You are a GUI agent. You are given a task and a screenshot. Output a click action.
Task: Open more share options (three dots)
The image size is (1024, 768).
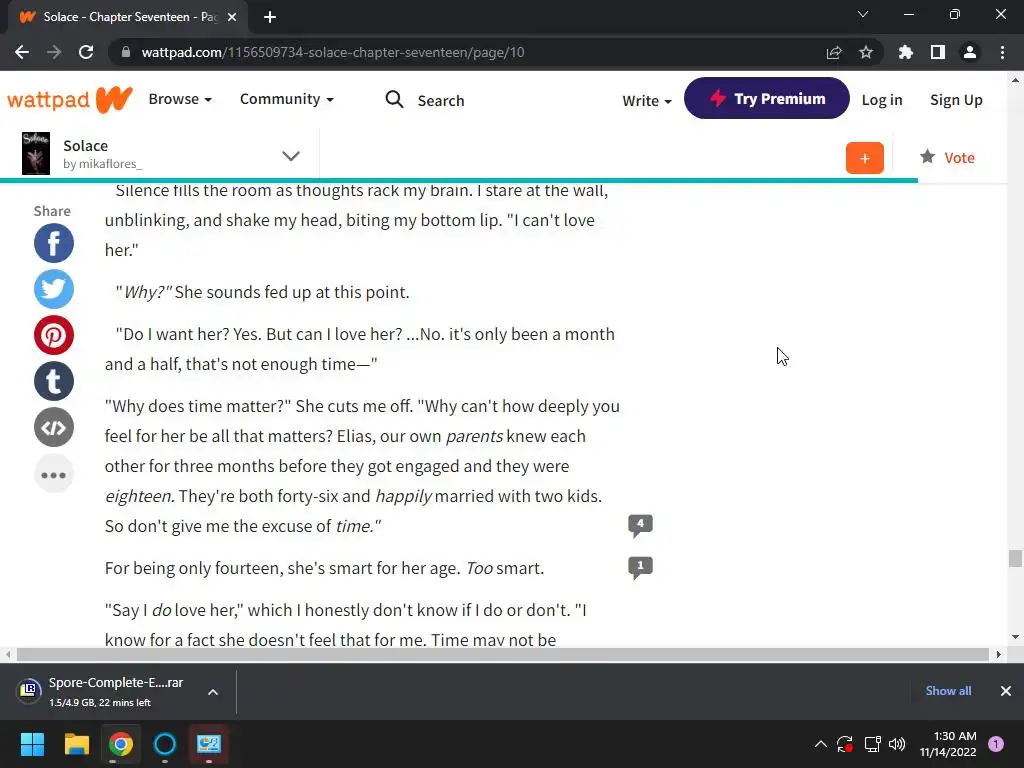pyautogui.click(x=54, y=474)
